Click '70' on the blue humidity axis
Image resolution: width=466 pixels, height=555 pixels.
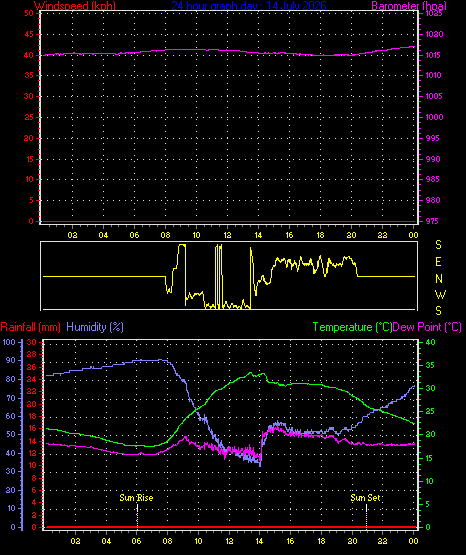pyautogui.click(x=11, y=398)
